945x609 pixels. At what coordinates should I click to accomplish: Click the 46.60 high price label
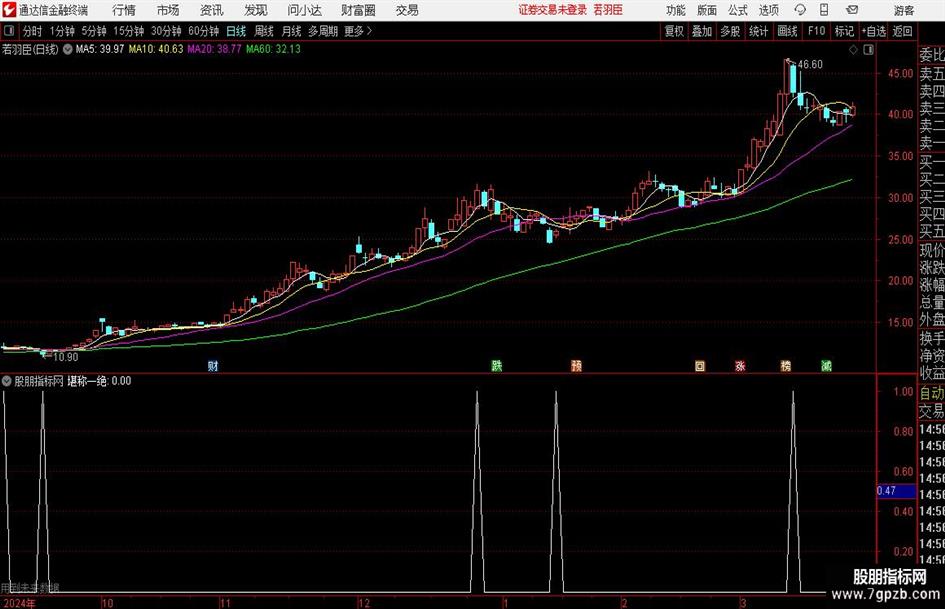810,65
